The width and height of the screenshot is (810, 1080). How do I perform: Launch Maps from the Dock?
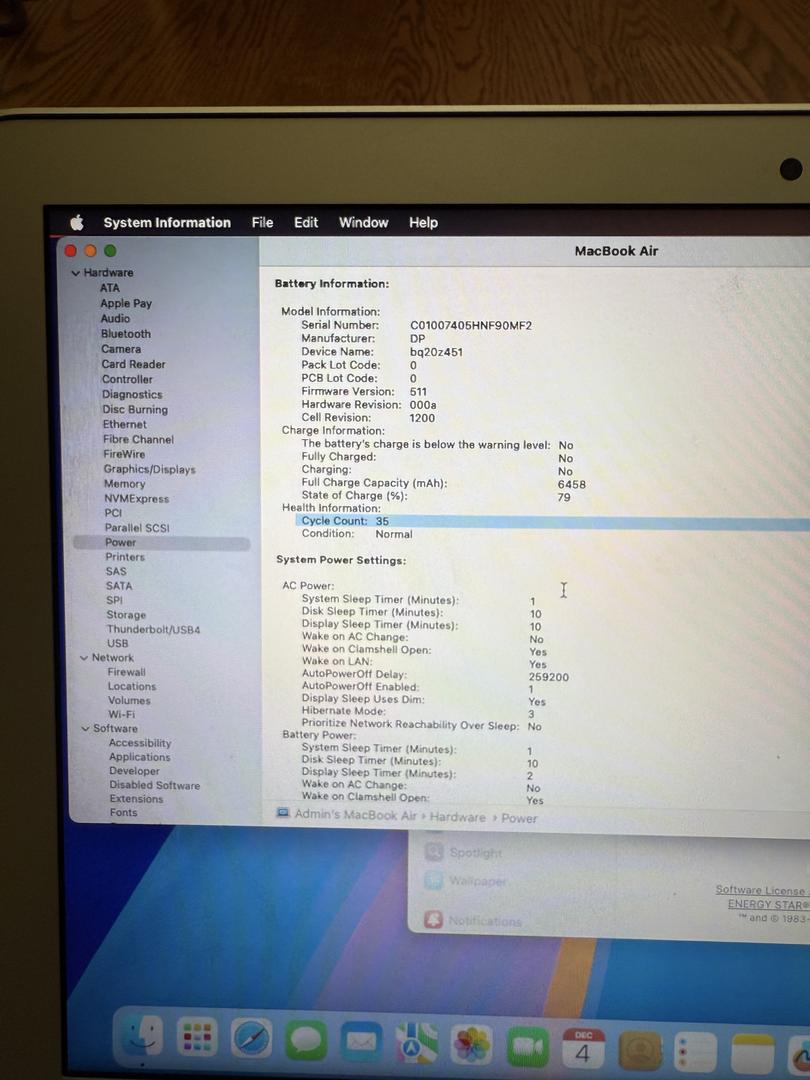coord(416,1044)
